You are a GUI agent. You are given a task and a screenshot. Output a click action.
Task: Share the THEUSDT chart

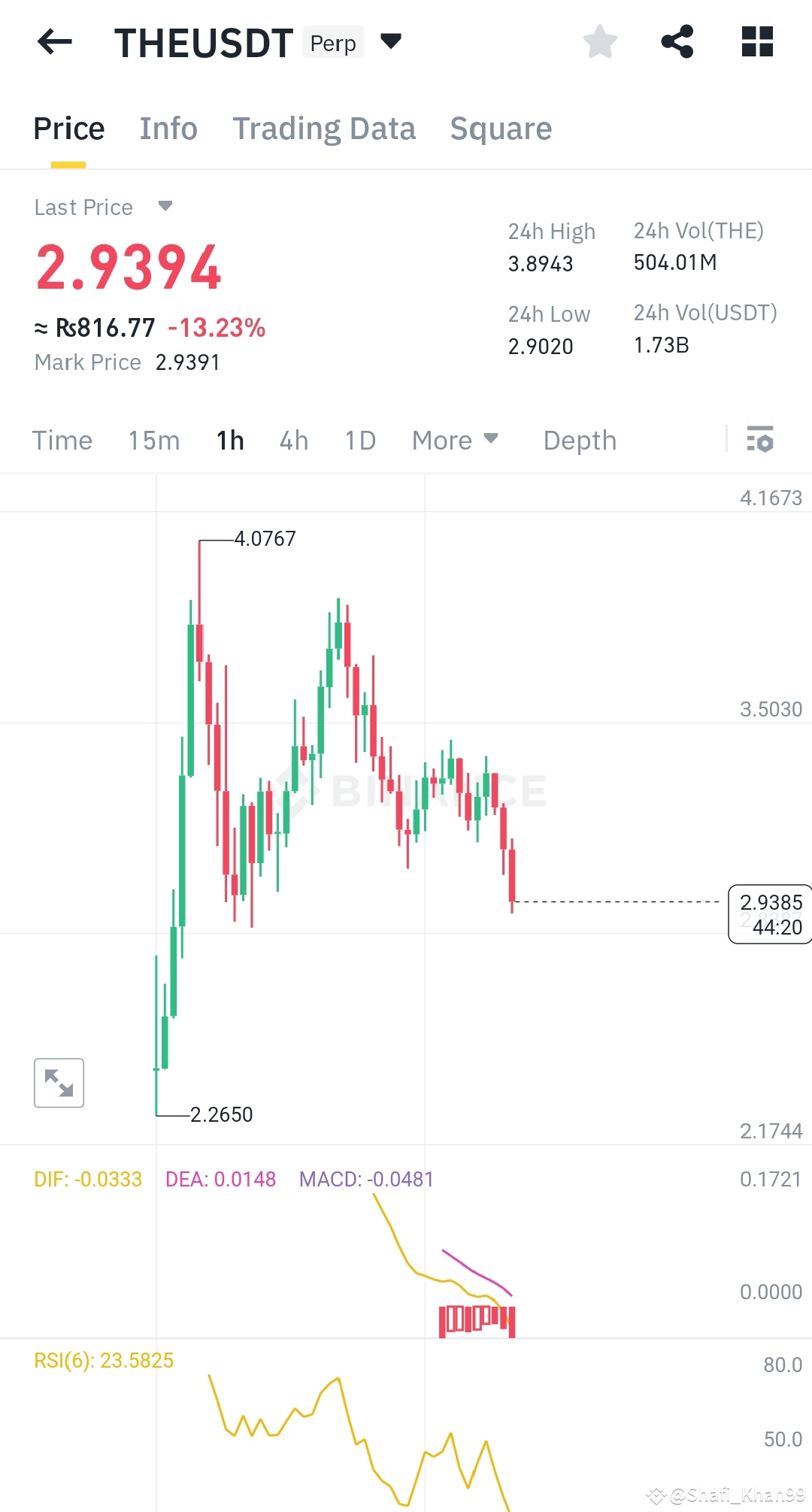click(677, 41)
